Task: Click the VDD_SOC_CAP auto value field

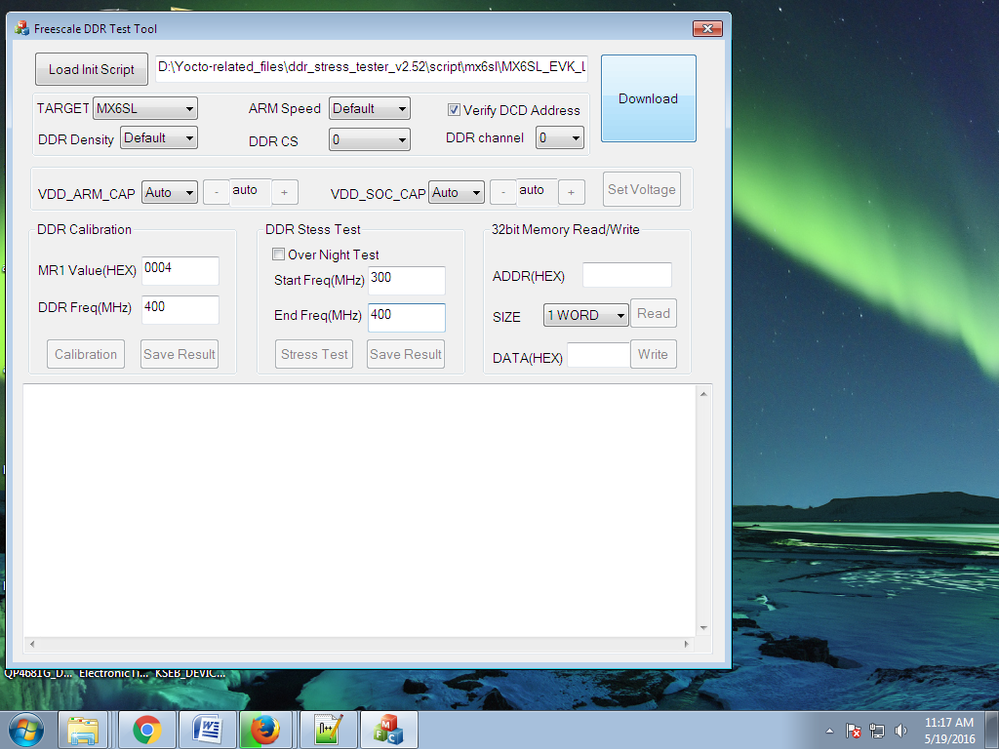Action: click(537, 191)
